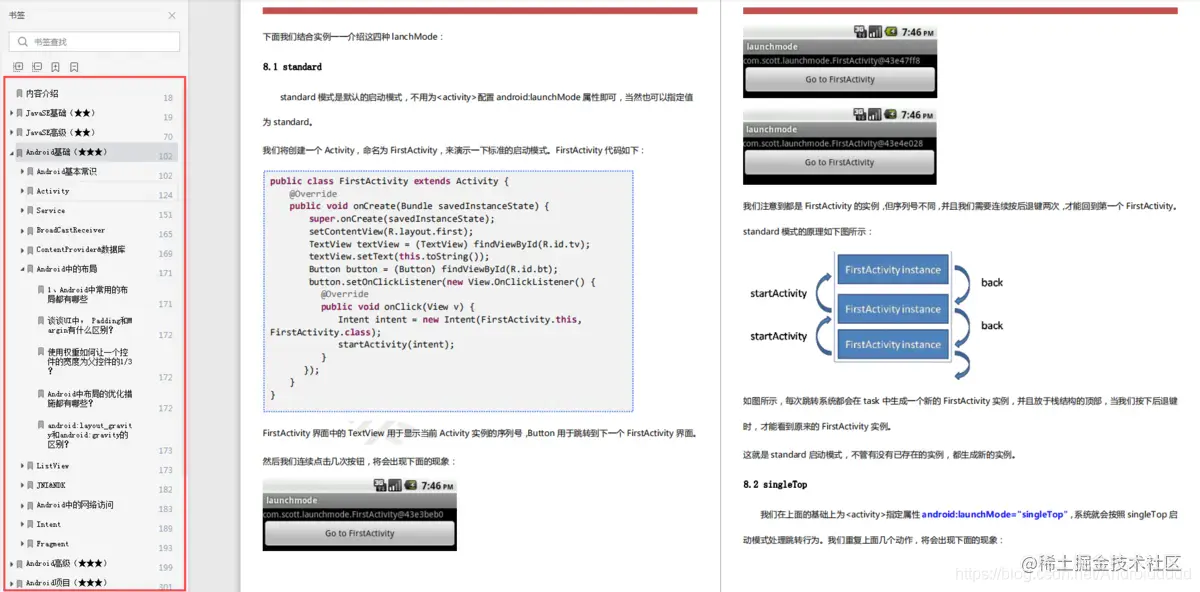
Task: Click the bookmark icon beside Service
Action: click(30, 210)
